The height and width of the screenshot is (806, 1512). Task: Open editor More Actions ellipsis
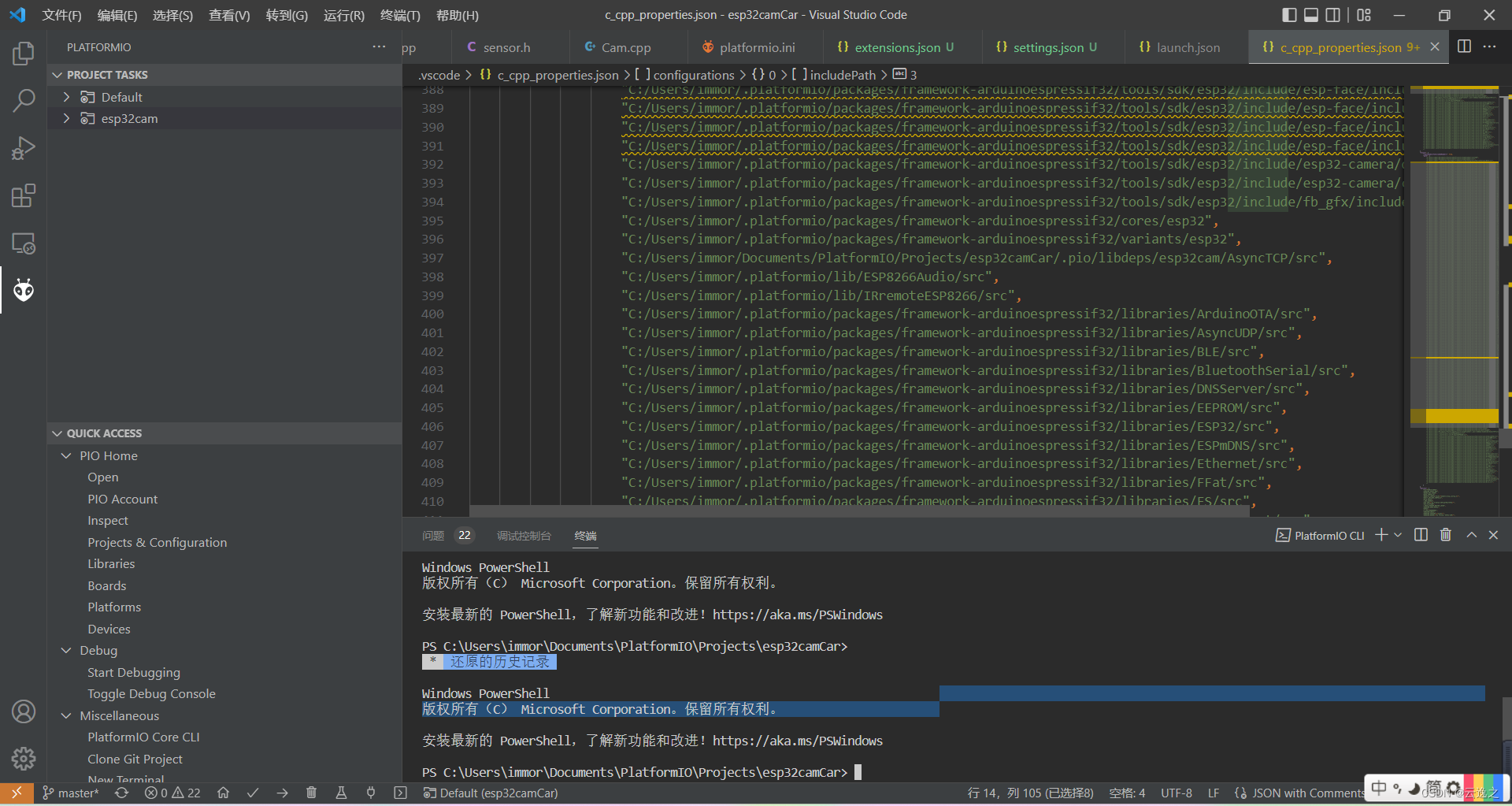[1489, 46]
